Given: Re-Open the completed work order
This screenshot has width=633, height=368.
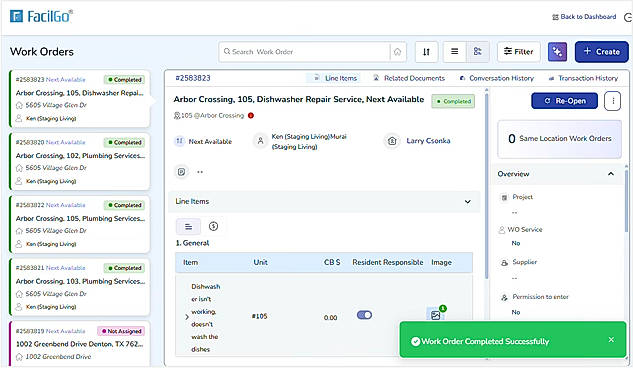Looking at the screenshot, I should pos(564,101).
